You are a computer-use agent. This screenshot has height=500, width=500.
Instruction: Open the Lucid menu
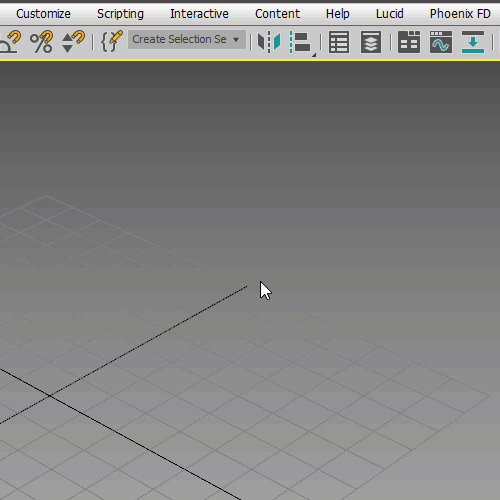[390, 14]
